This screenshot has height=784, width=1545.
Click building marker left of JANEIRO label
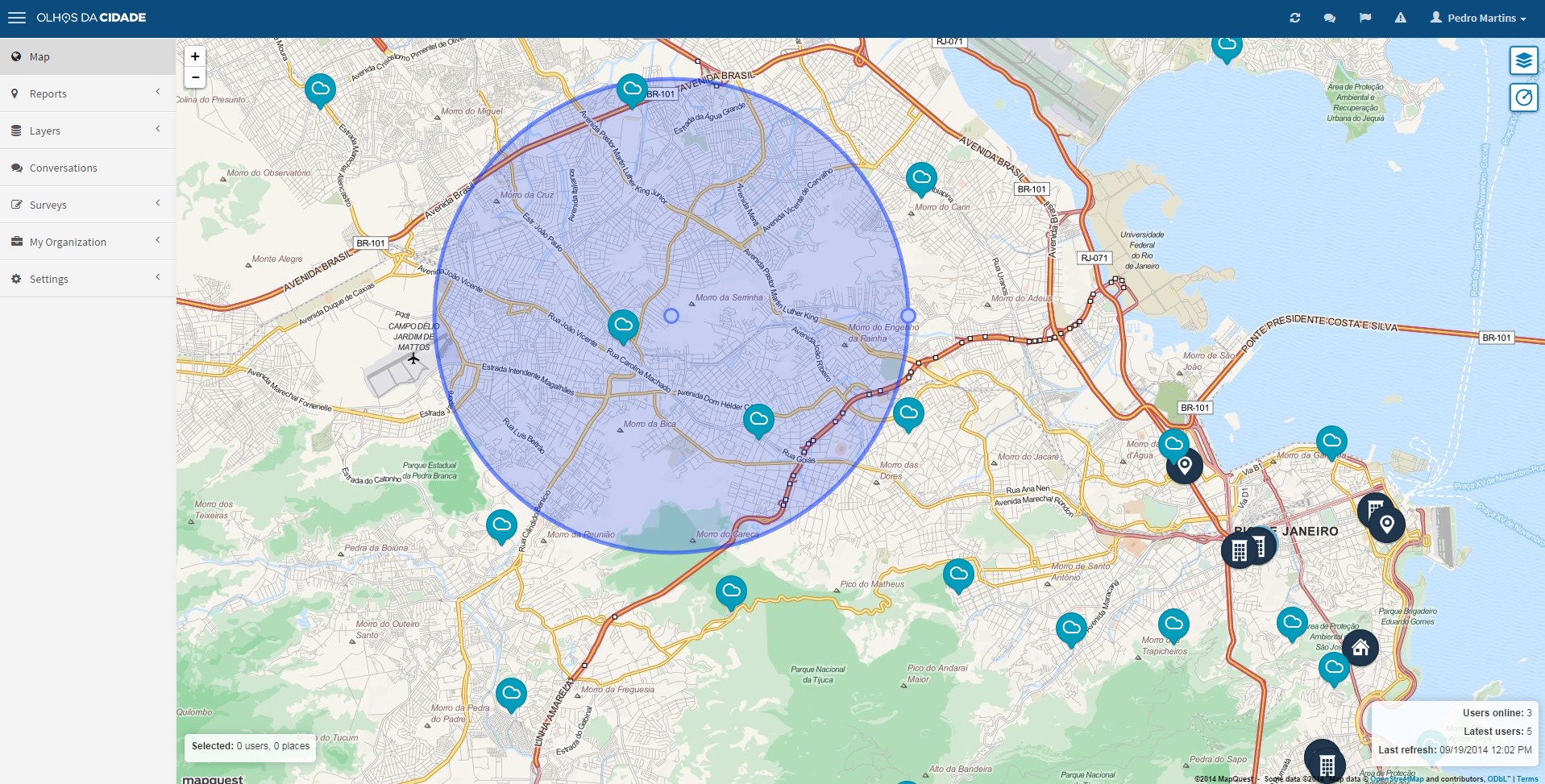coord(1240,551)
